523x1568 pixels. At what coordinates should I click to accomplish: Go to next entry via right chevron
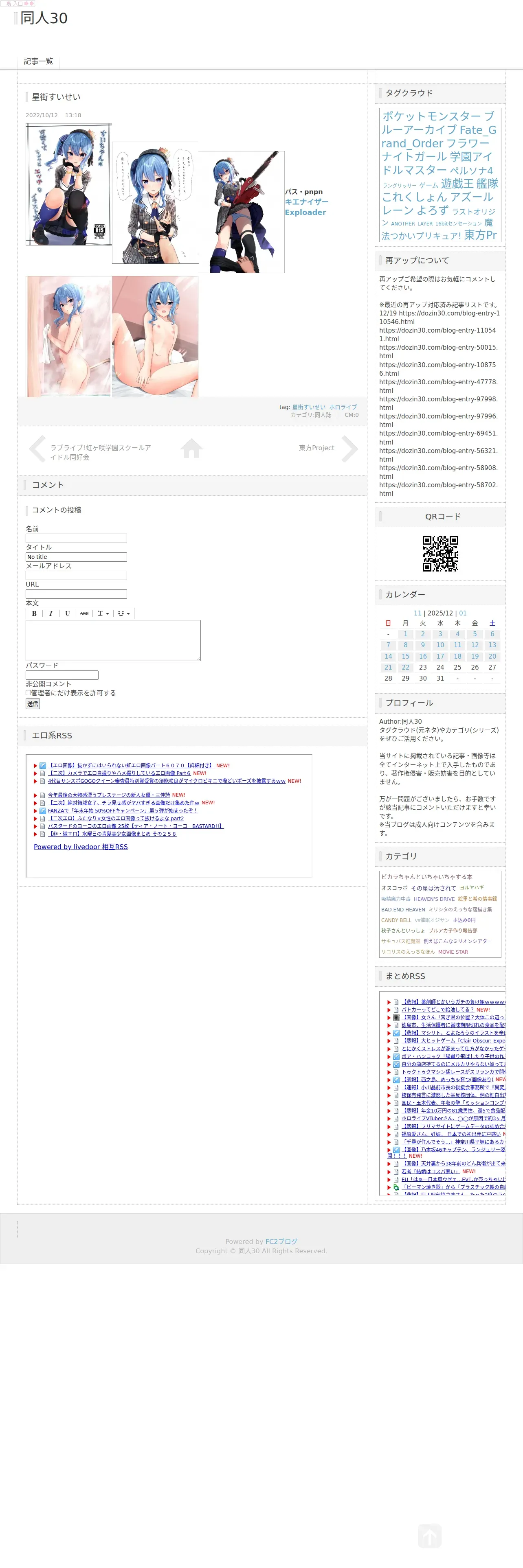[349, 449]
